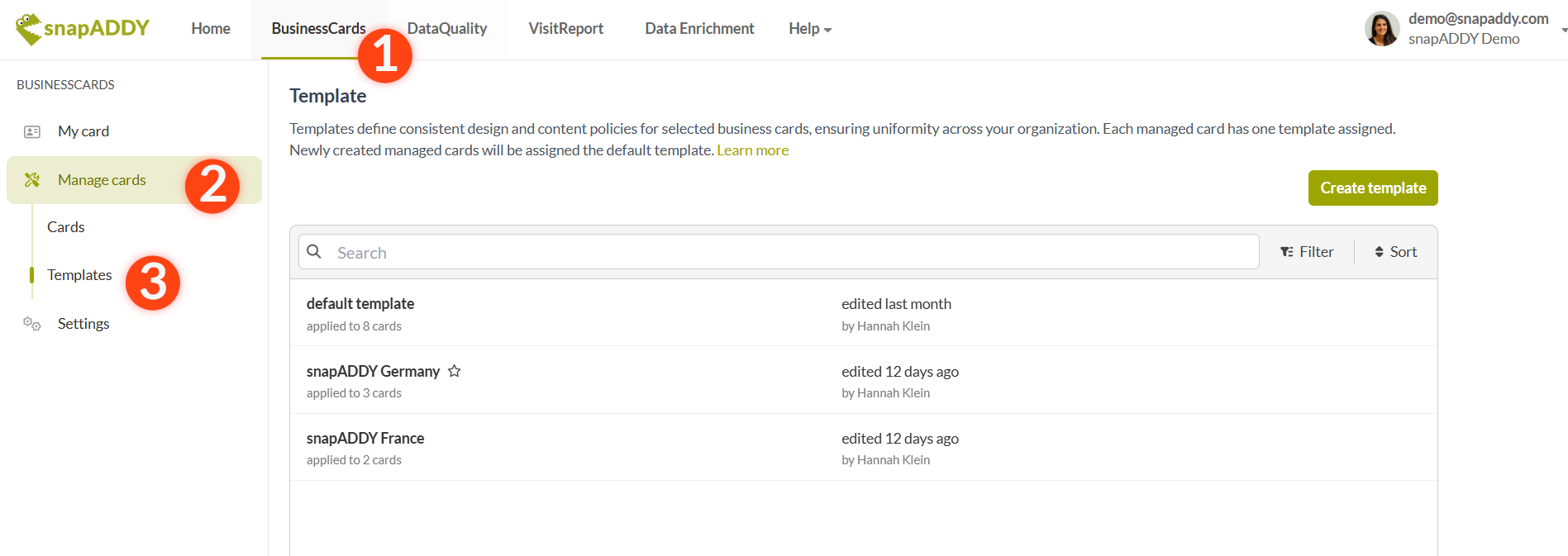Click the magnifier icon in search bar
Image resolution: width=1568 pixels, height=556 pixels.
(314, 251)
